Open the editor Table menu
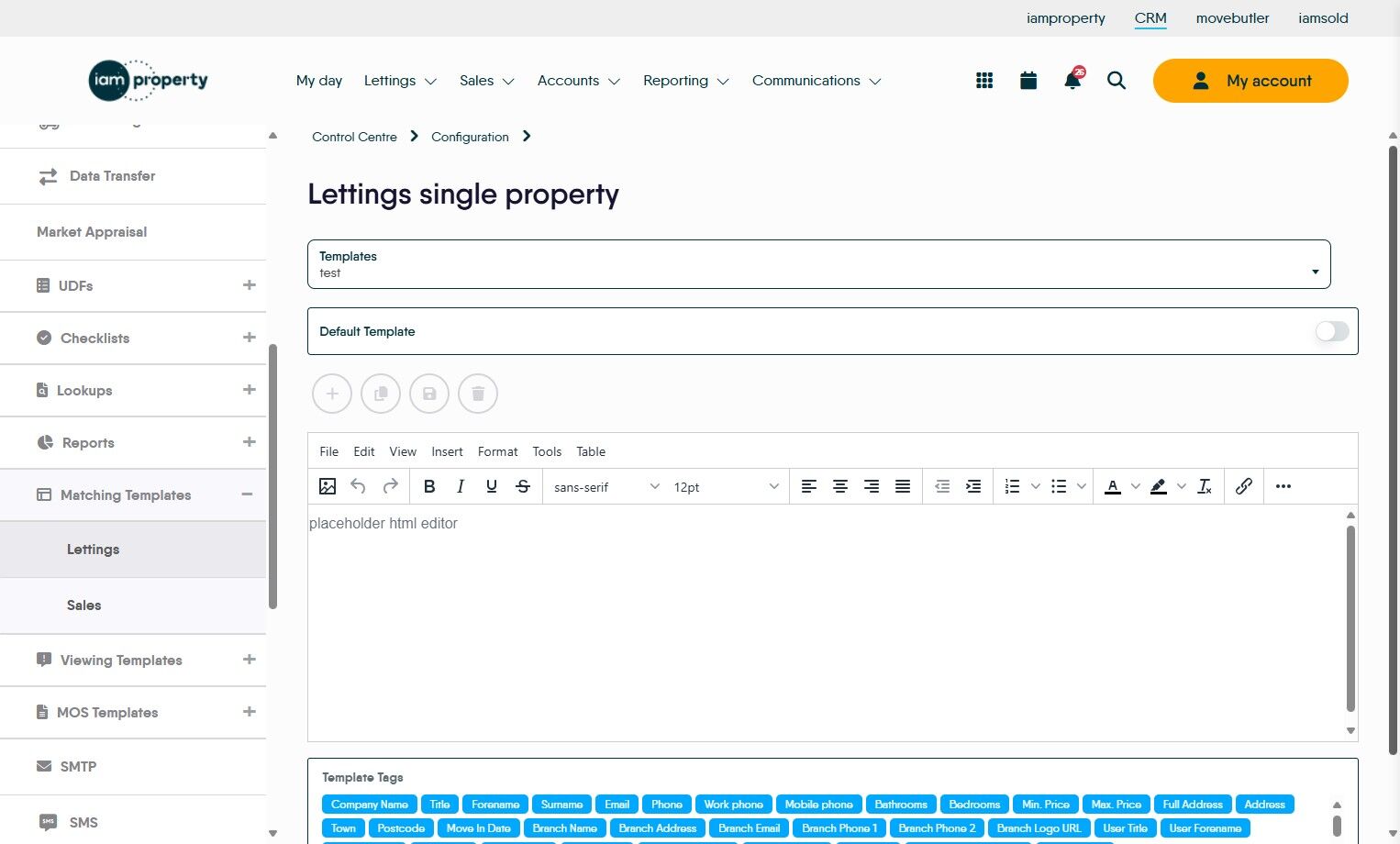Image resolution: width=1400 pixels, height=844 pixels. (x=591, y=451)
